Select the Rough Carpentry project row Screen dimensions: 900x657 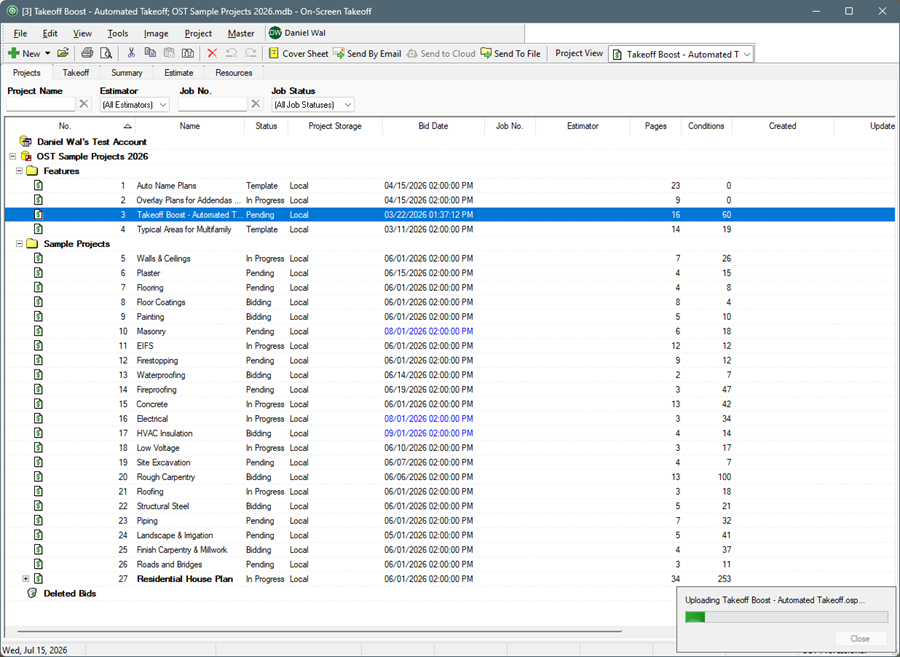449,477
